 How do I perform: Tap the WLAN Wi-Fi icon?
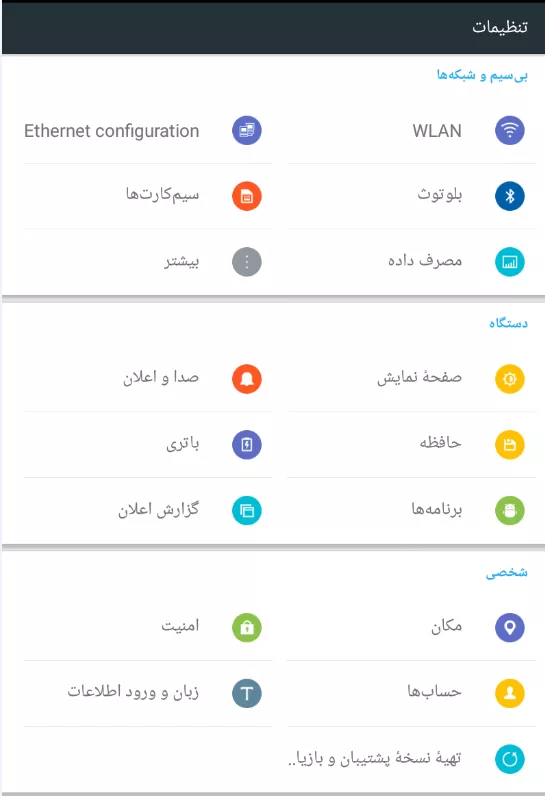(x=509, y=130)
